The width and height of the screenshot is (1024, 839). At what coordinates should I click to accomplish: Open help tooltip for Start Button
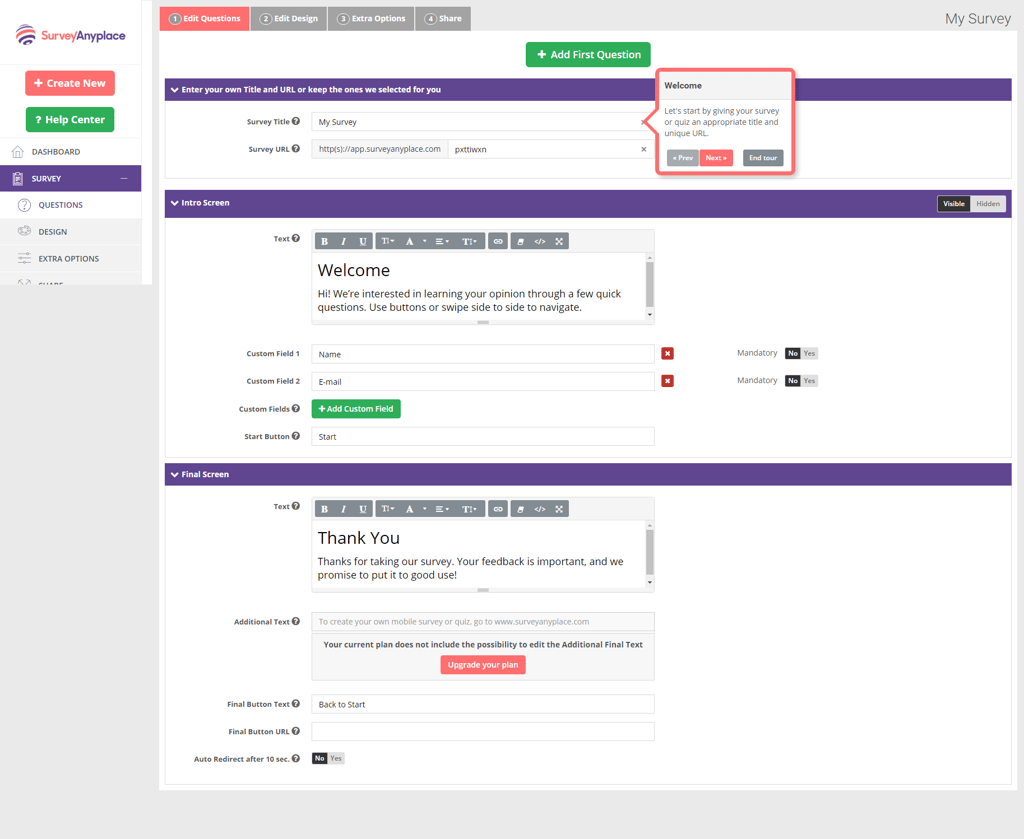click(296, 436)
